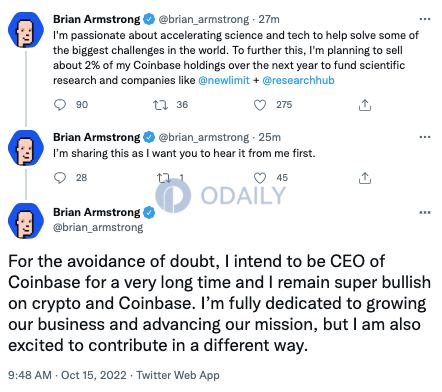This screenshot has width=442, height=392.
Task: Share the first tweet via upload icon
Action: pyautogui.click(x=365, y=105)
